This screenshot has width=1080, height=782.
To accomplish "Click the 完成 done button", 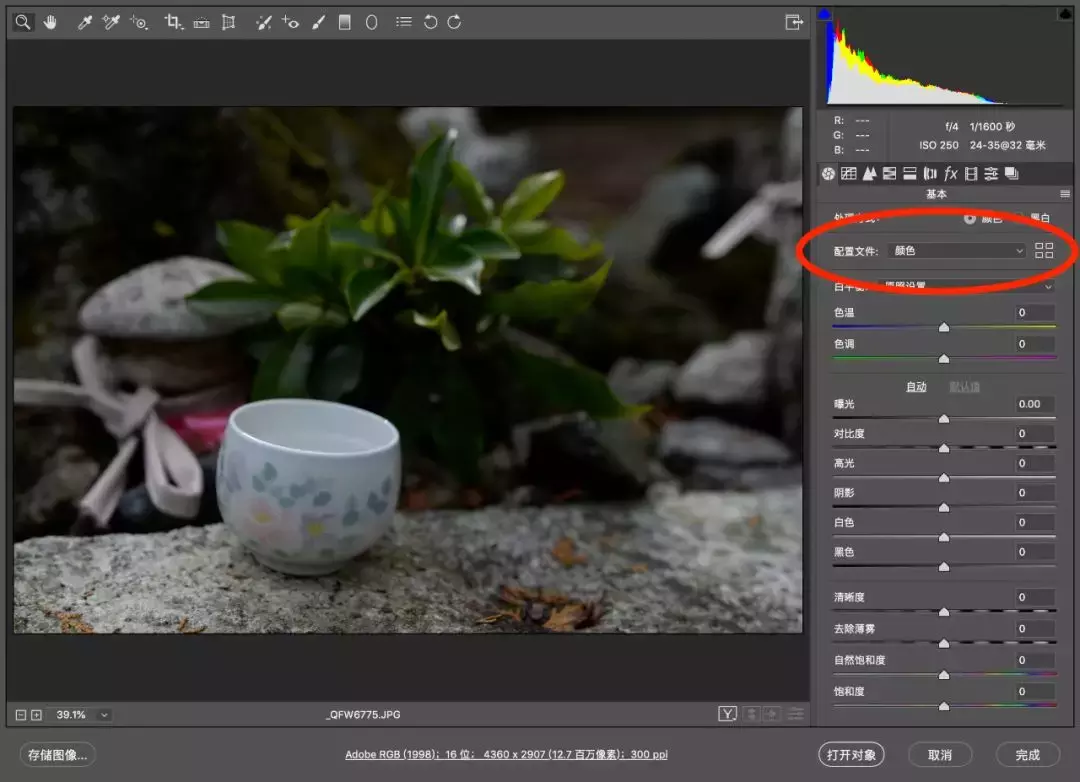I will pyautogui.click(x=1028, y=755).
